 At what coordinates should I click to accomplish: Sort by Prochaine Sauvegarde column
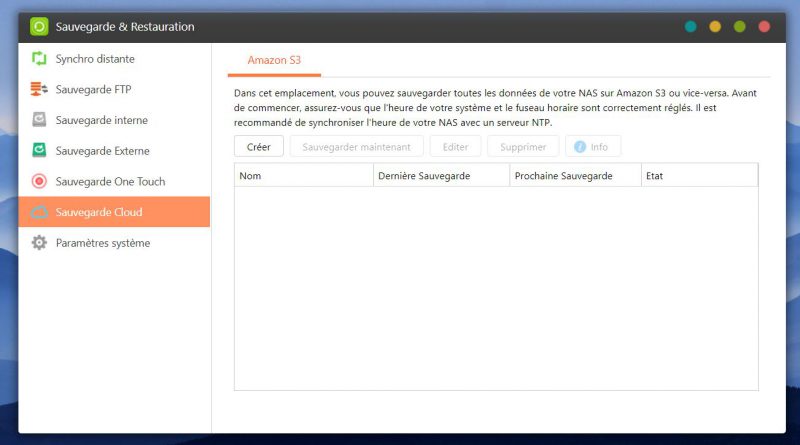tap(576, 176)
